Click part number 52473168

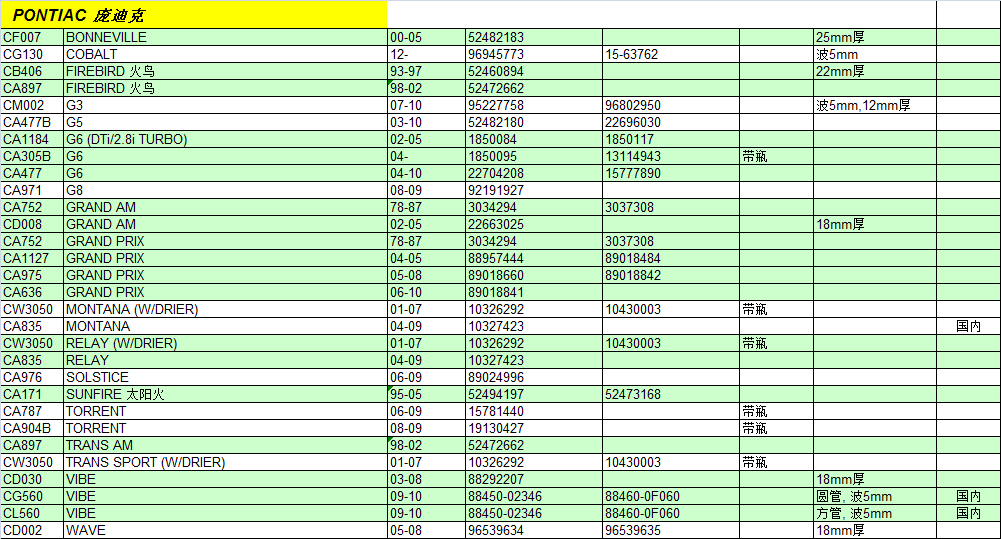[x=671, y=394]
